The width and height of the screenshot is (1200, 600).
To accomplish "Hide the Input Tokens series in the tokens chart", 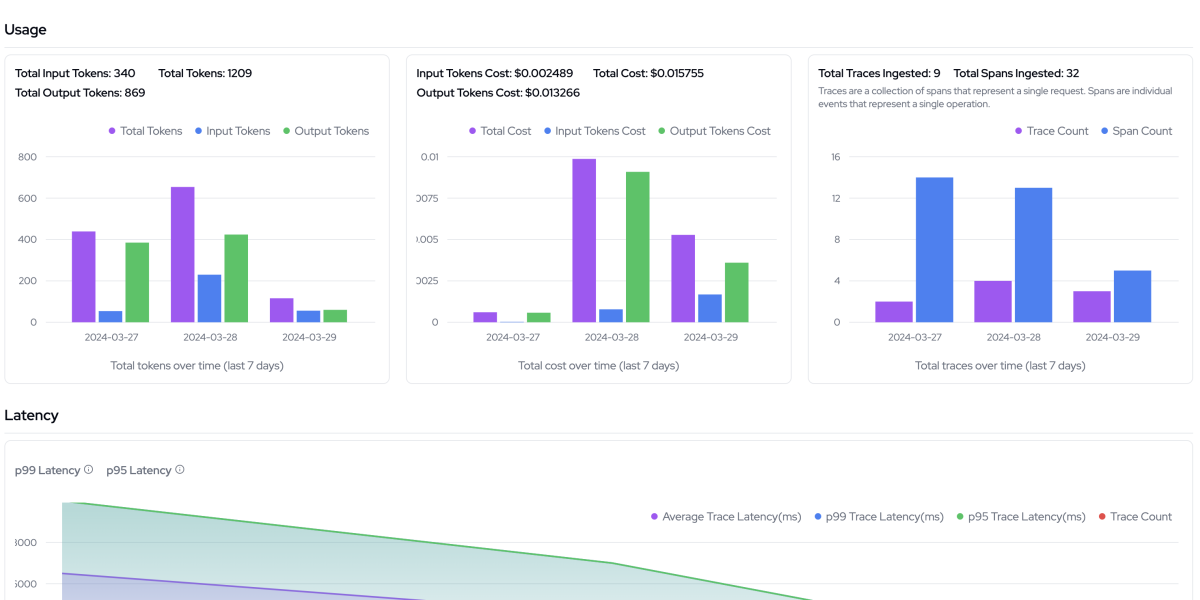I will [x=232, y=131].
